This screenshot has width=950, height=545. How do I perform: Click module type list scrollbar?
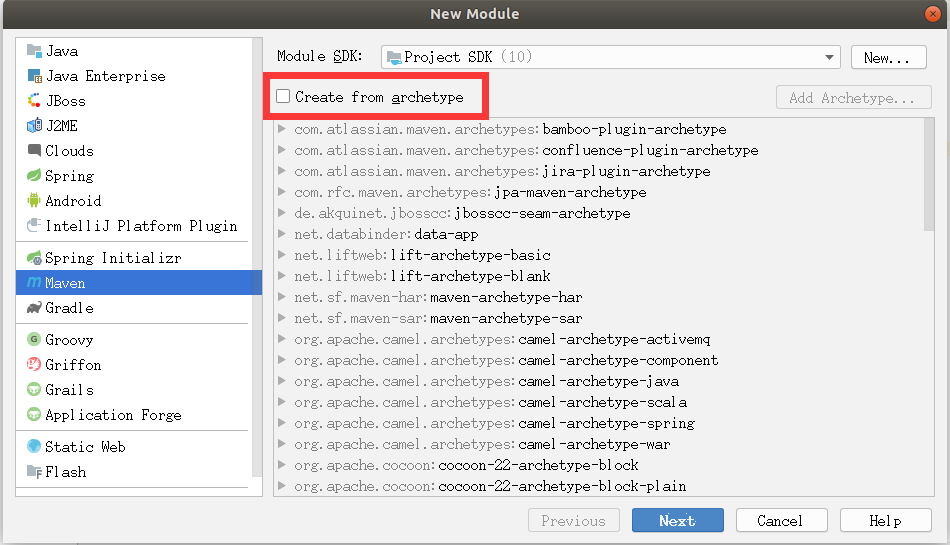[257, 258]
